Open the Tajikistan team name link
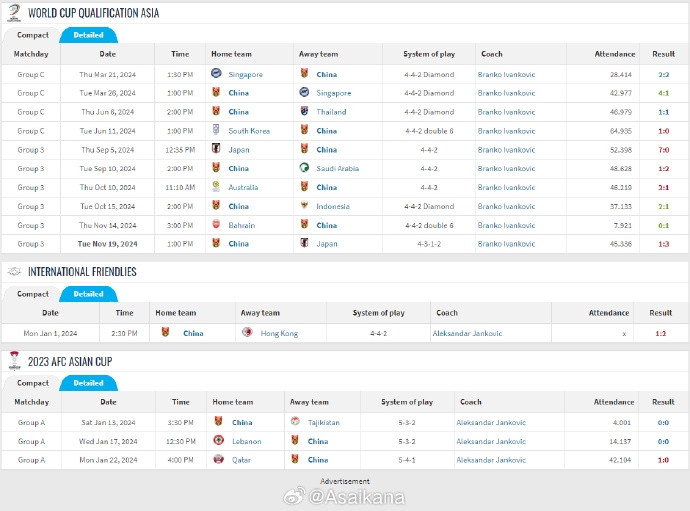Screen dimensions: 690x511 click(x=323, y=422)
